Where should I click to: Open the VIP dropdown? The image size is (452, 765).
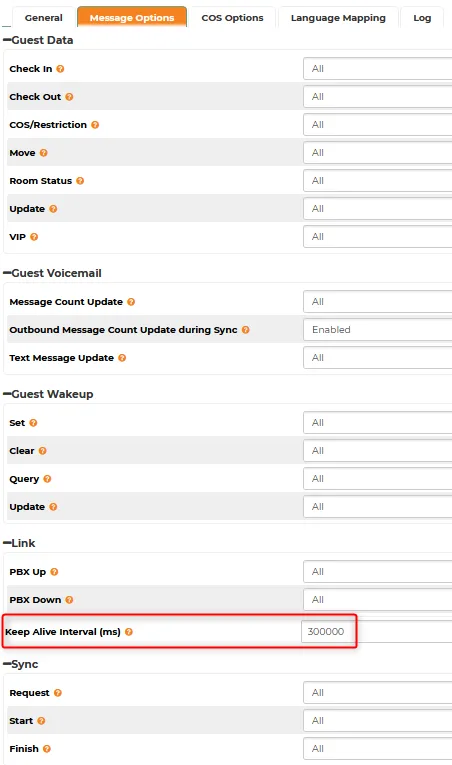click(x=377, y=237)
